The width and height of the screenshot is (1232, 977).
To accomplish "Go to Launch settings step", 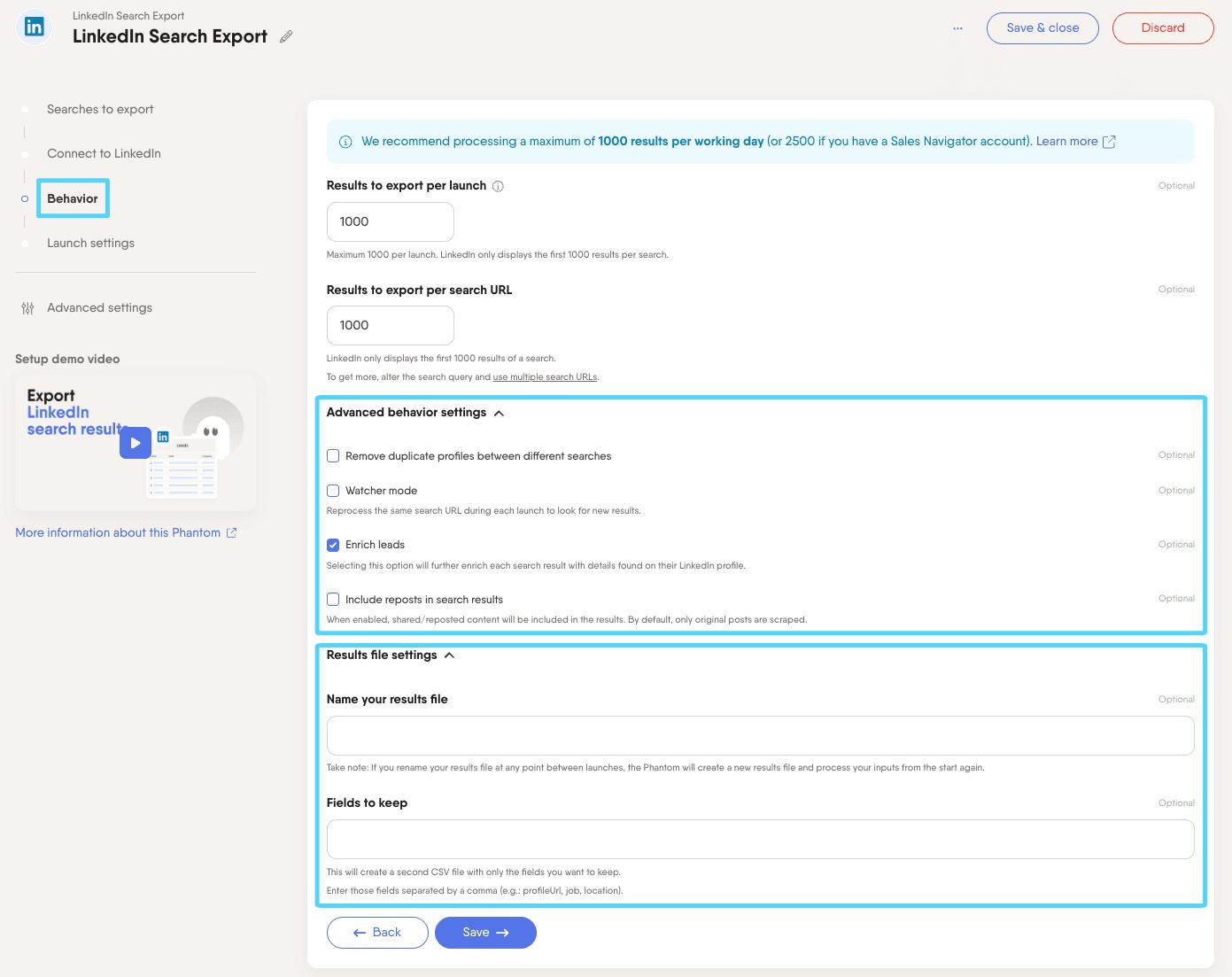I will pyautogui.click(x=90, y=244).
